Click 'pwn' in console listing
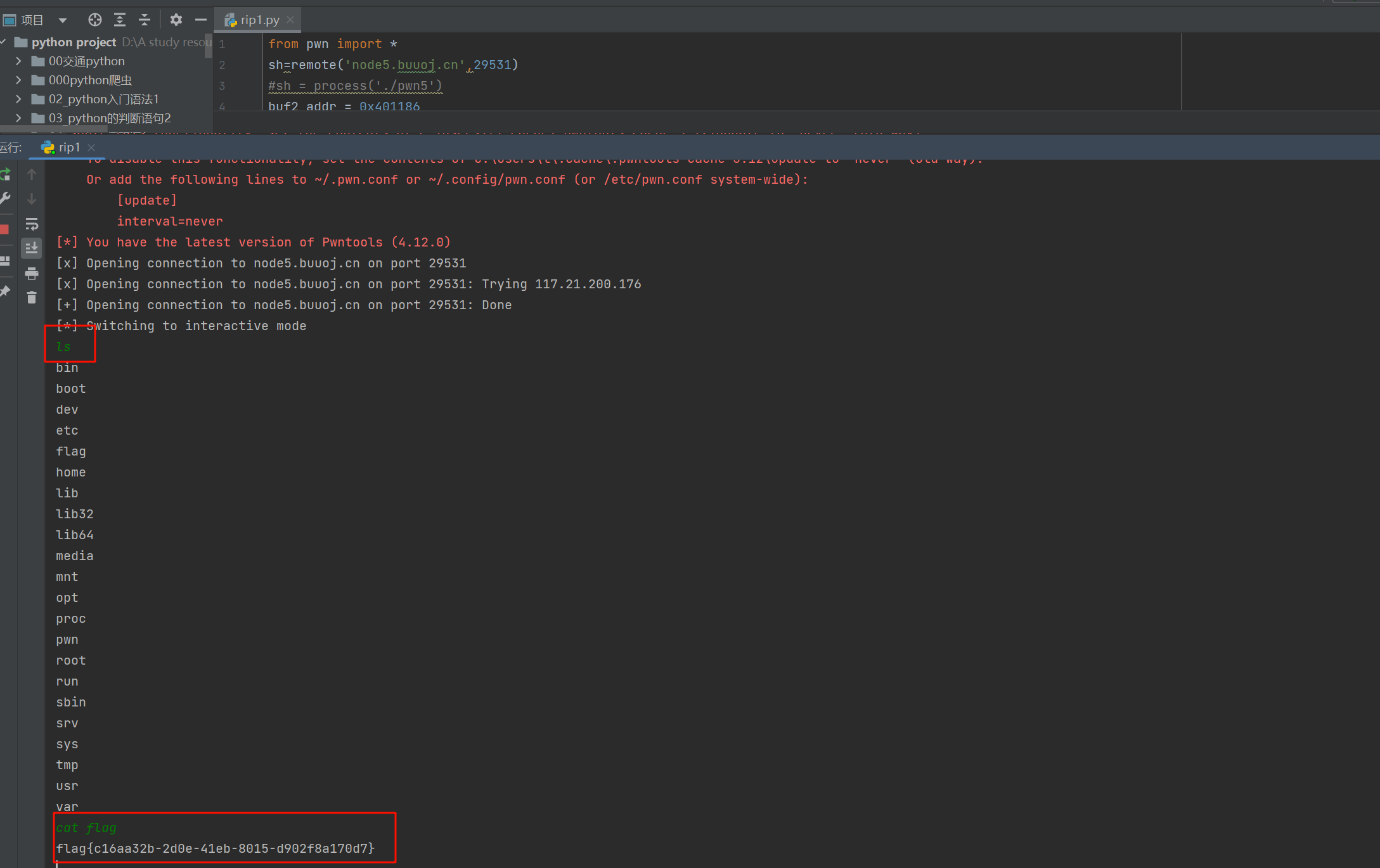This screenshot has height=868, width=1380. pos(67,639)
